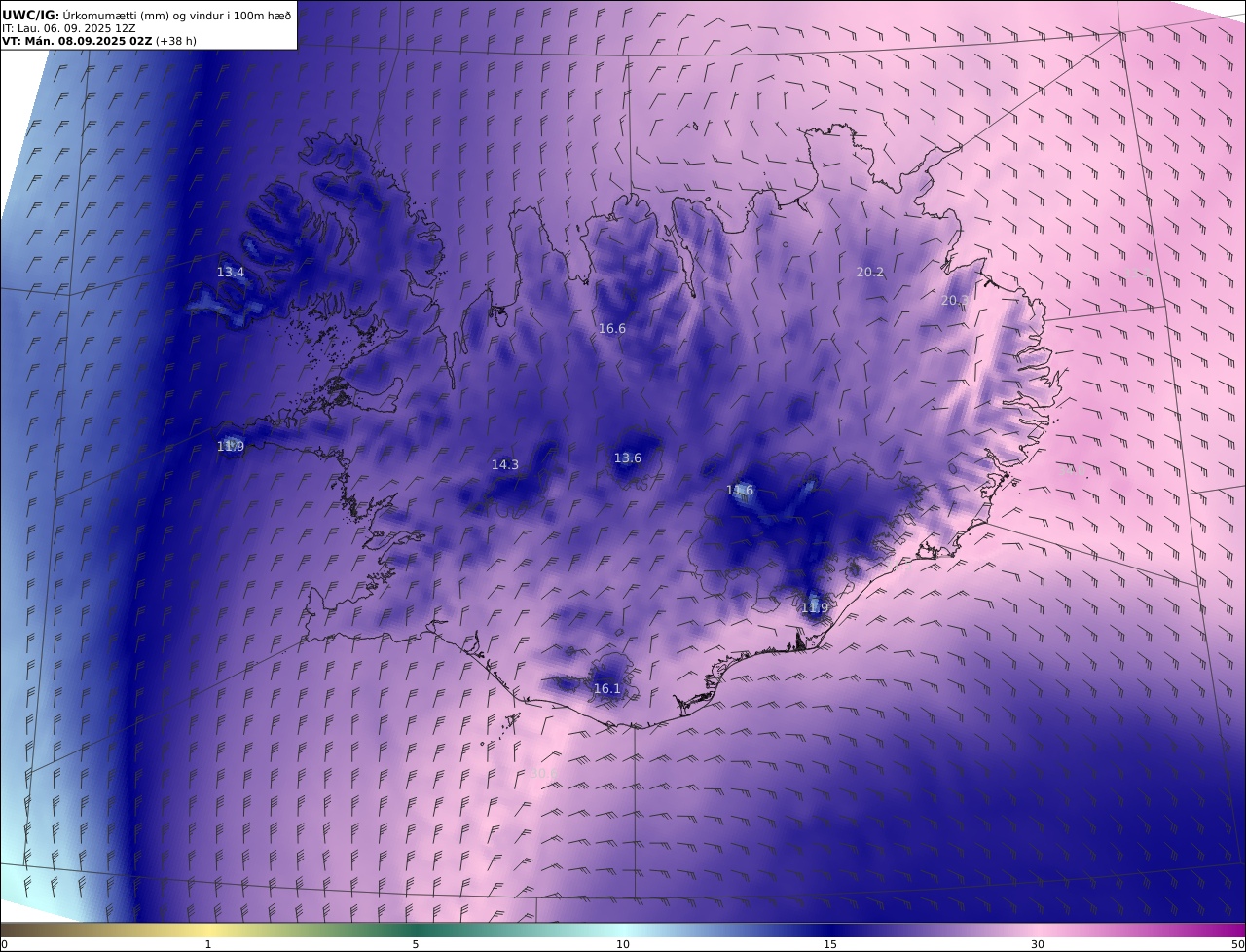Click the colorbar tick label 5

point(416,944)
